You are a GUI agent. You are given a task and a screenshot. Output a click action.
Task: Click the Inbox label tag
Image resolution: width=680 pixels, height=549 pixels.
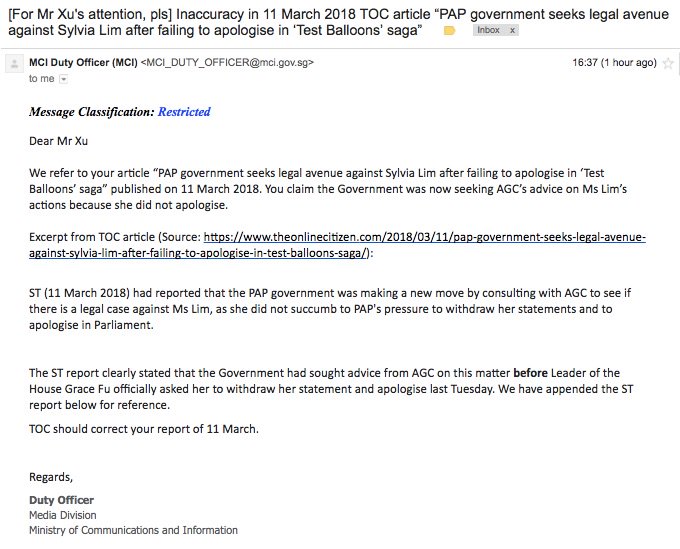click(x=489, y=30)
